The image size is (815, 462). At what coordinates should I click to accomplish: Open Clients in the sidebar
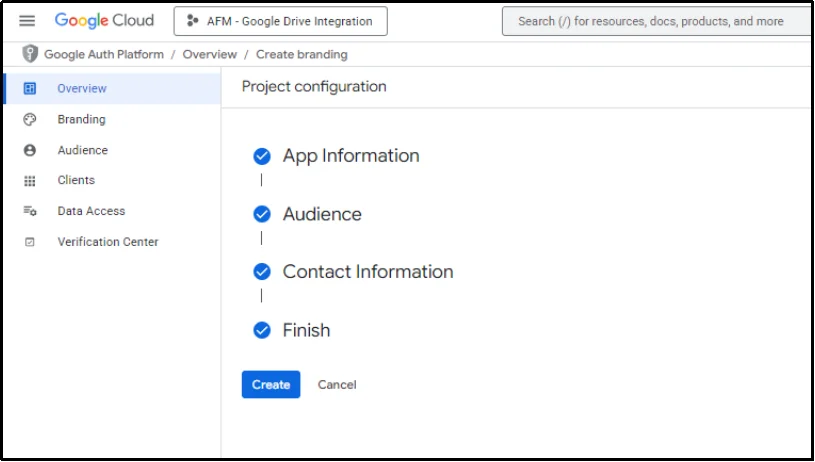[x=113, y=180]
